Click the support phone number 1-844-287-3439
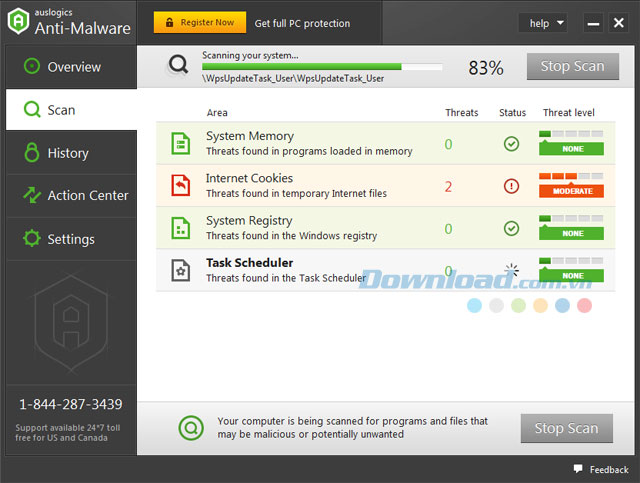The image size is (640, 483). [71, 404]
